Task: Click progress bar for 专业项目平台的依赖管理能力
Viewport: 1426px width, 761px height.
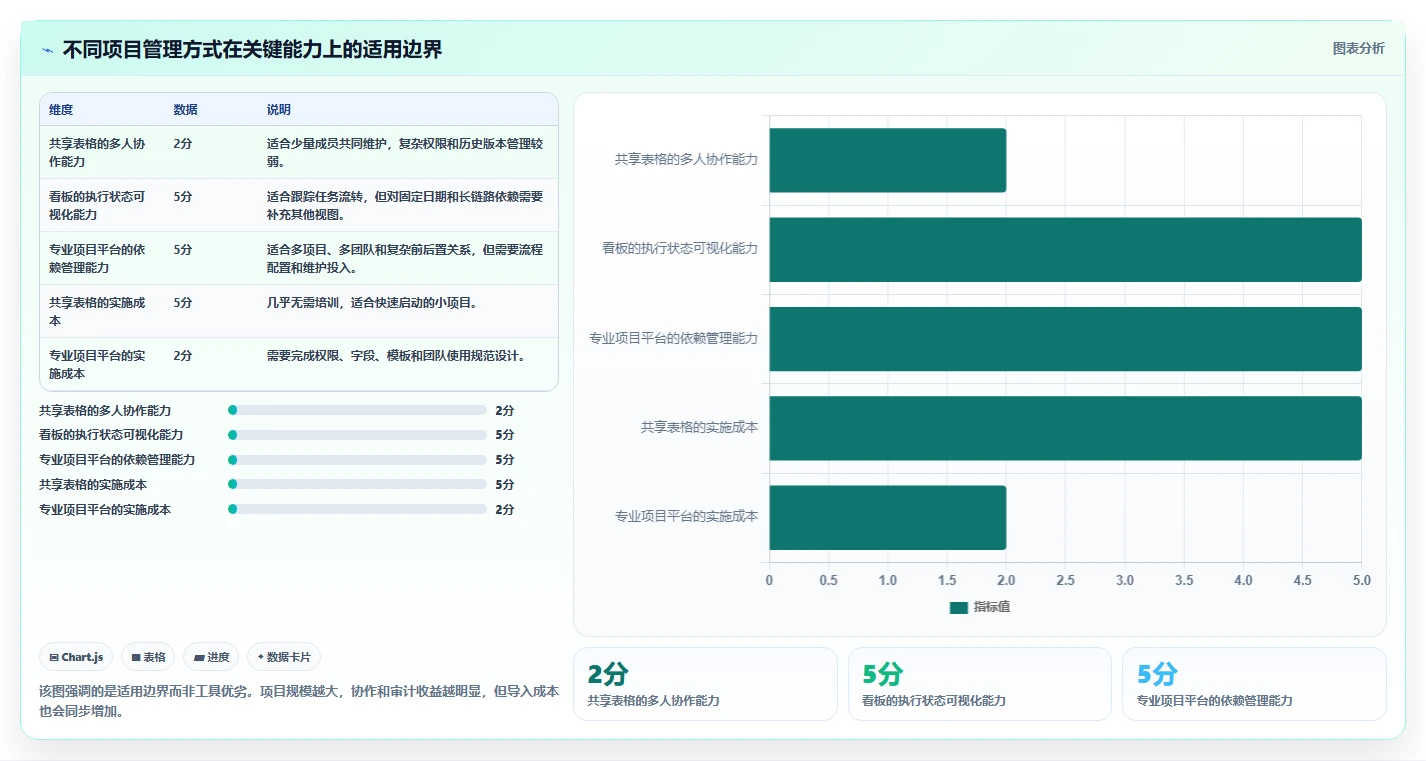Action: 357,460
